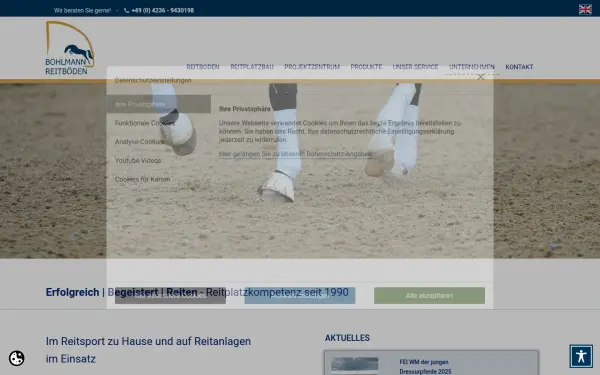Open cookie settings via the cookie icon

(16, 359)
